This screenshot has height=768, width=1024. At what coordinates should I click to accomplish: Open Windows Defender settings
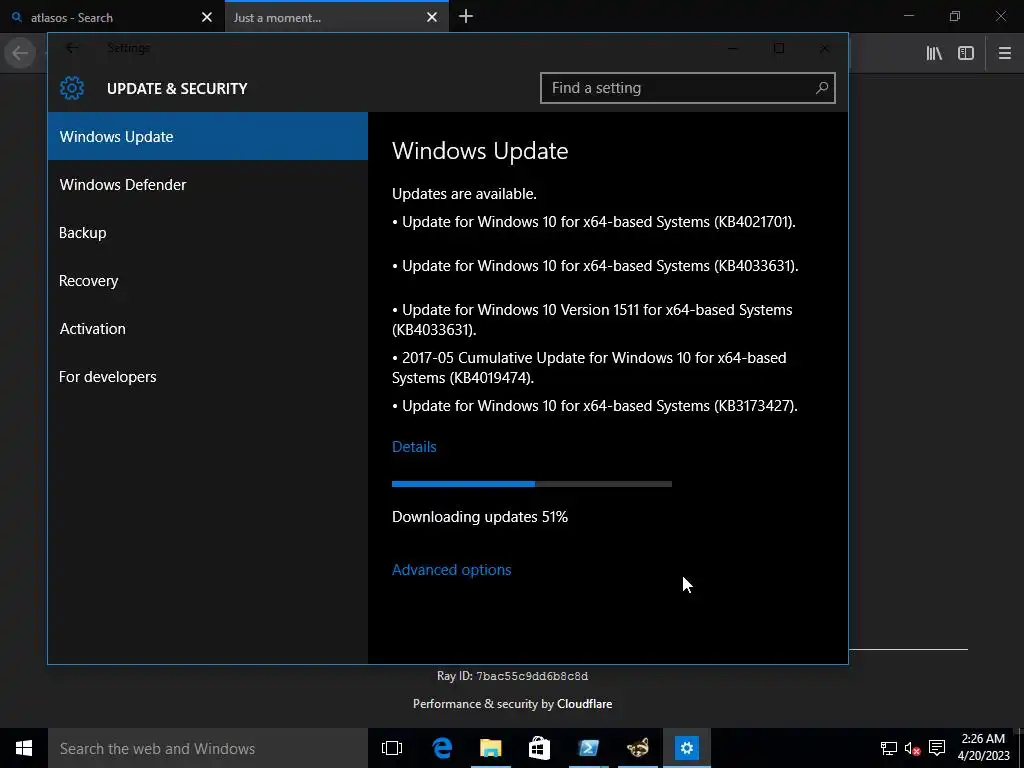[208, 185]
